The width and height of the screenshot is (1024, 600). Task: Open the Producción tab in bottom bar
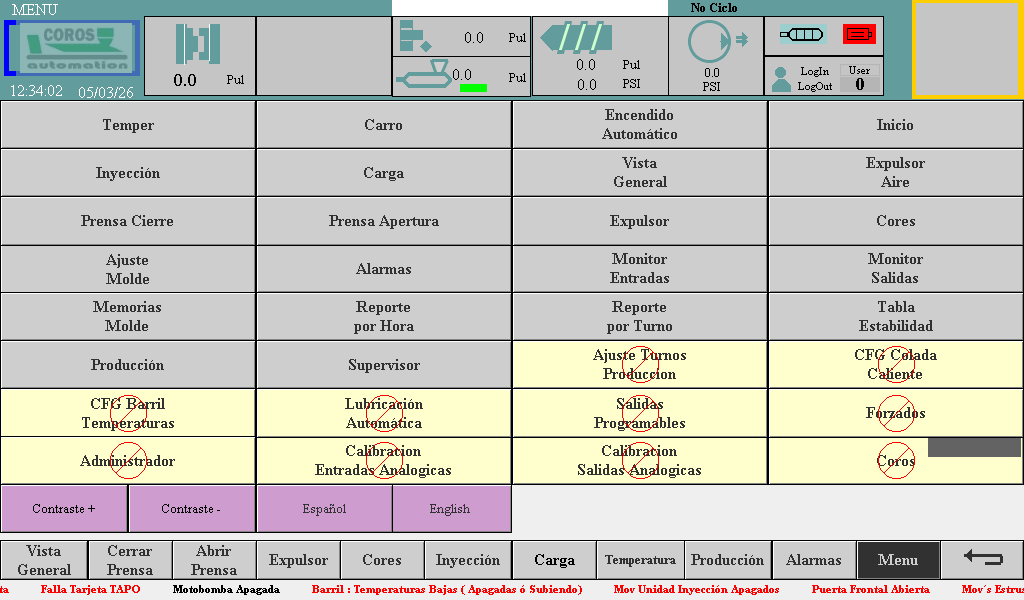point(727,560)
